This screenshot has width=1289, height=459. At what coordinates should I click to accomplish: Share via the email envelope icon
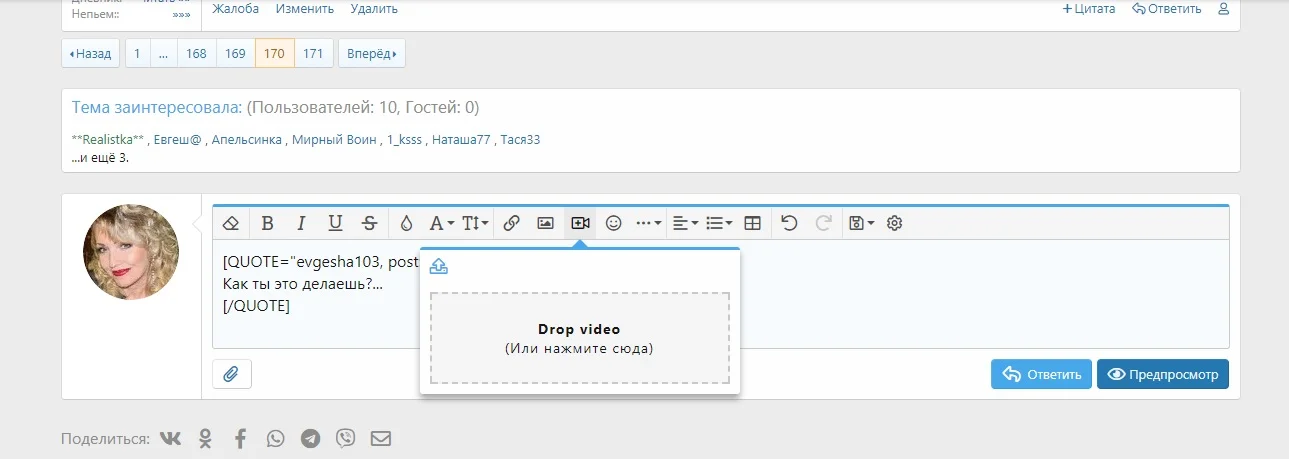pyautogui.click(x=381, y=438)
